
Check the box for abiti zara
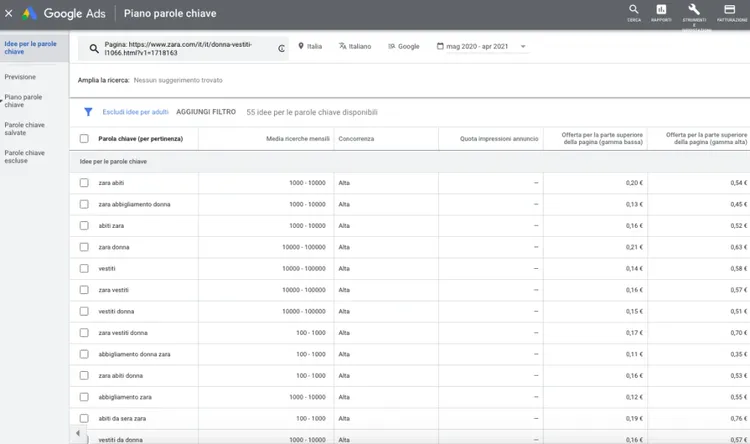[x=84, y=225]
